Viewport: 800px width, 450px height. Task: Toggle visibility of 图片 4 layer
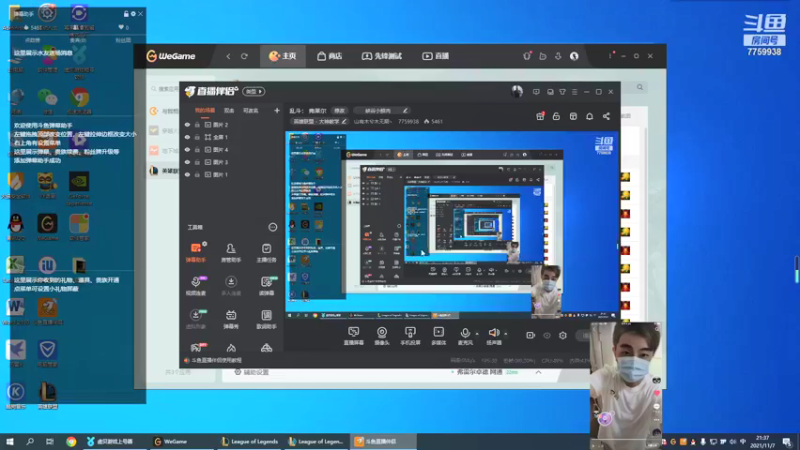(x=187, y=149)
